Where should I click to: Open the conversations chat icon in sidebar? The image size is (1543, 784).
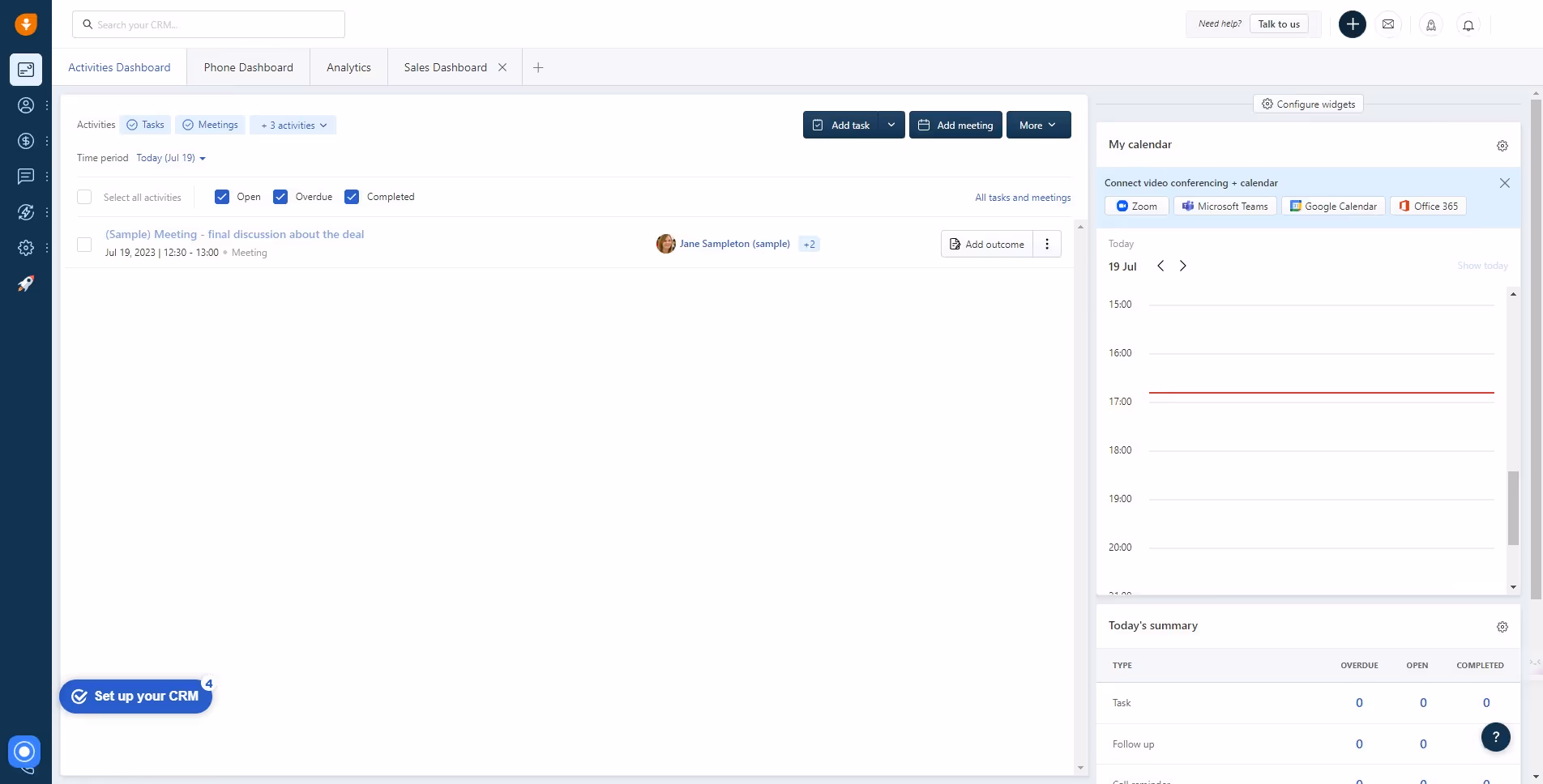coord(26,177)
